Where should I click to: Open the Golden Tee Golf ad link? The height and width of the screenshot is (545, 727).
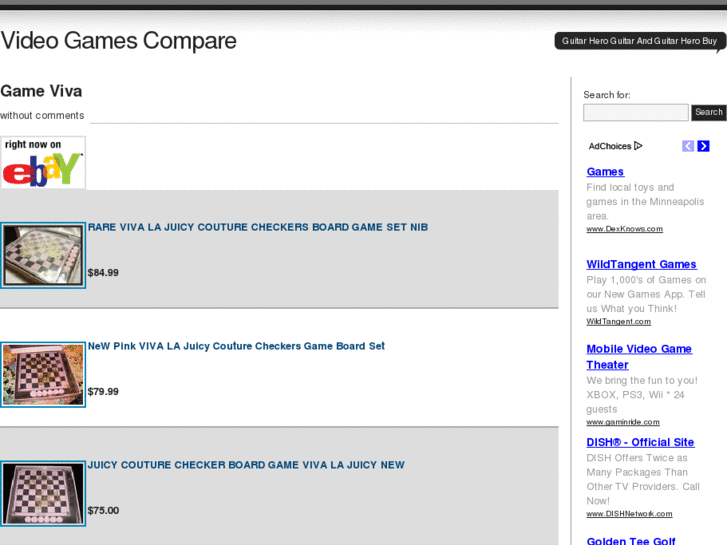[x=631, y=541]
